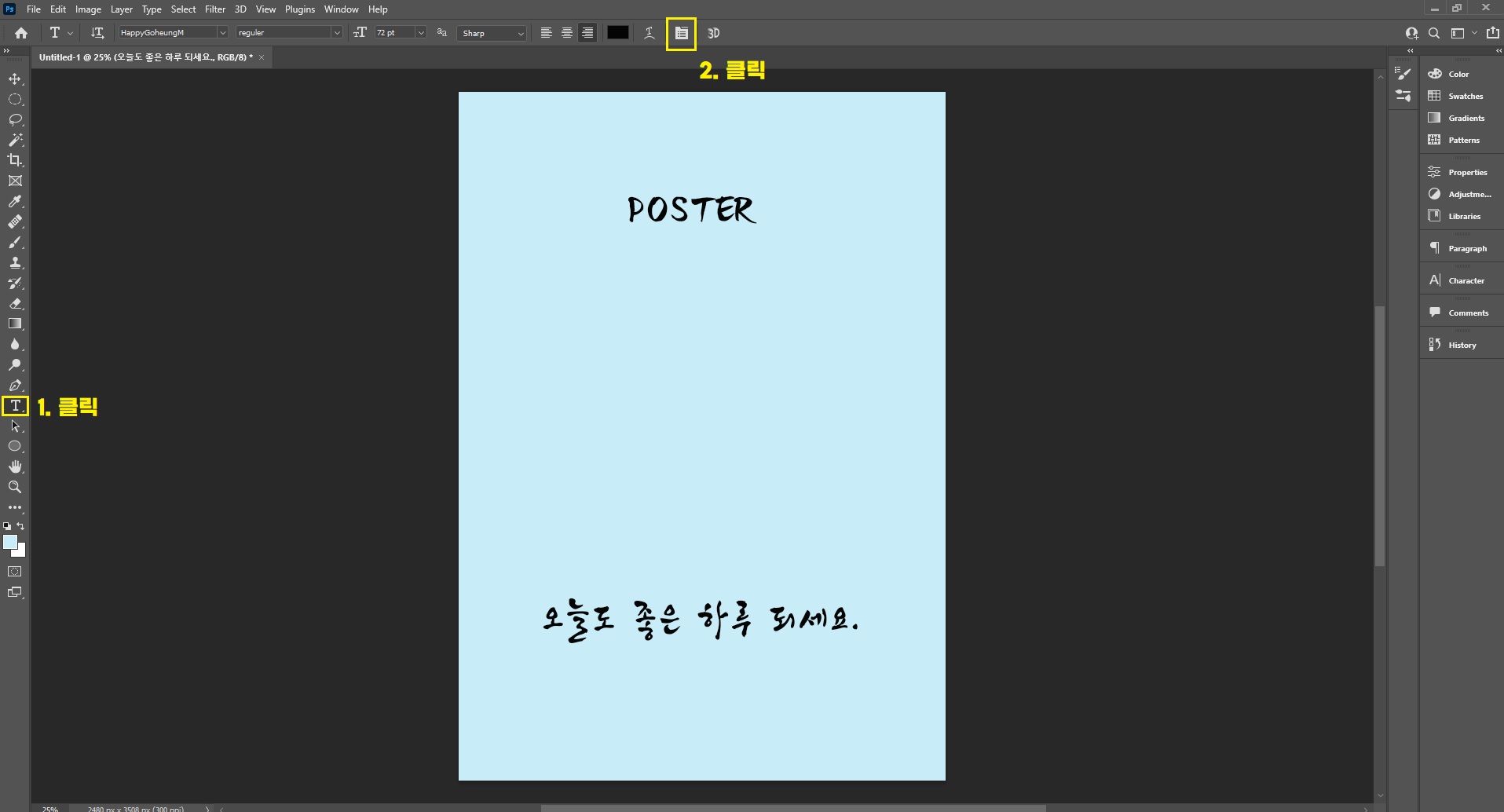Viewport: 1504px width, 812px height.
Task: Select the Horizontal Type tool
Action: coord(15,406)
